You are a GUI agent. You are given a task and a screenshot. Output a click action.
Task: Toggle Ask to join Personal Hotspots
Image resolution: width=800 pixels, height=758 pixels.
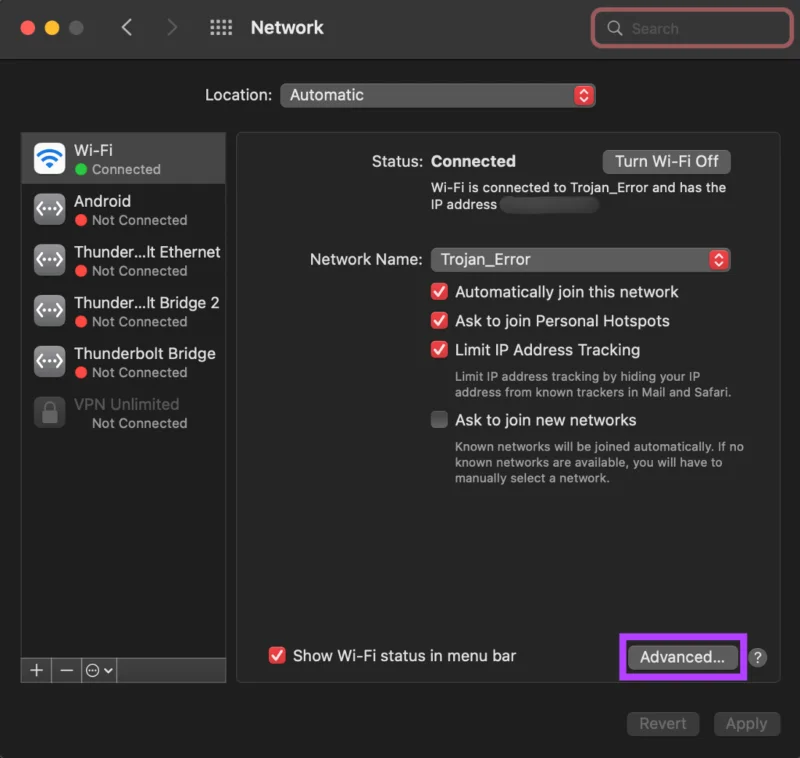coord(439,321)
